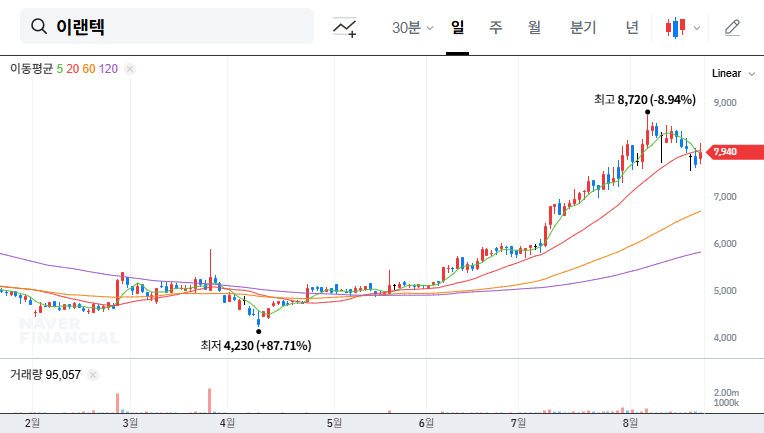The image size is (764, 433).
Task: Toggle the 20-day moving average line
Action: [73, 69]
